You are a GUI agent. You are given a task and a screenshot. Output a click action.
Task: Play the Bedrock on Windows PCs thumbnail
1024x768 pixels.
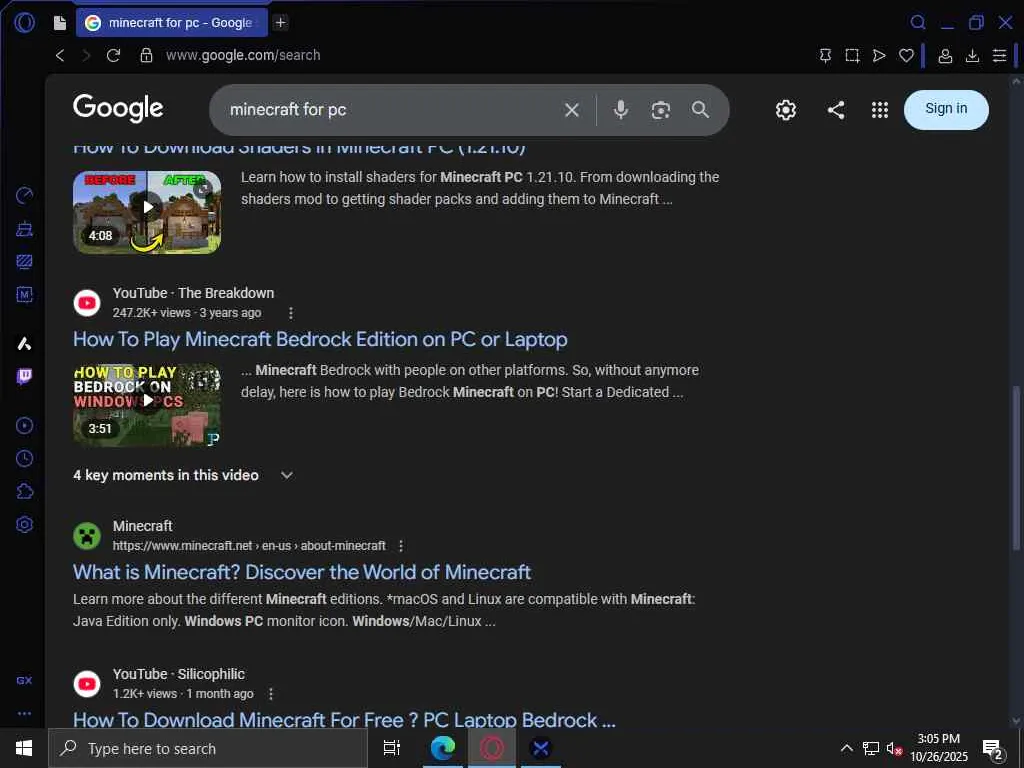click(147, 406)
